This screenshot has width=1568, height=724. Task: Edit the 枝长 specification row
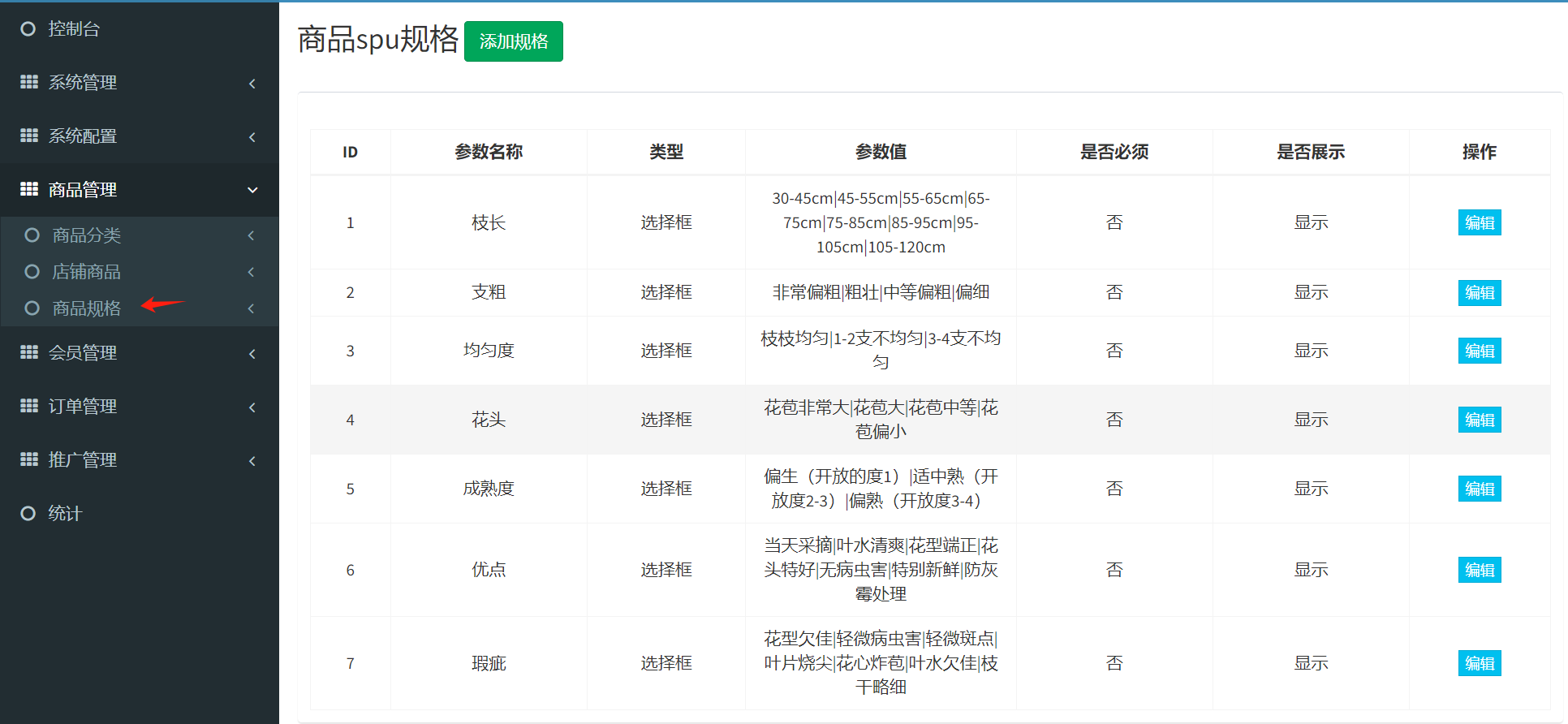[1479, 222]
